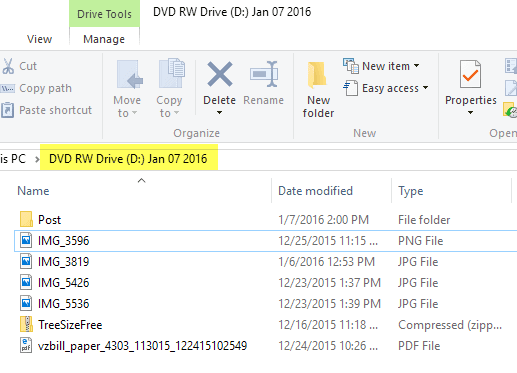Select the Drive Tools contextual tab
This screenshot has width=517, height=373.
tap(104, 14)
